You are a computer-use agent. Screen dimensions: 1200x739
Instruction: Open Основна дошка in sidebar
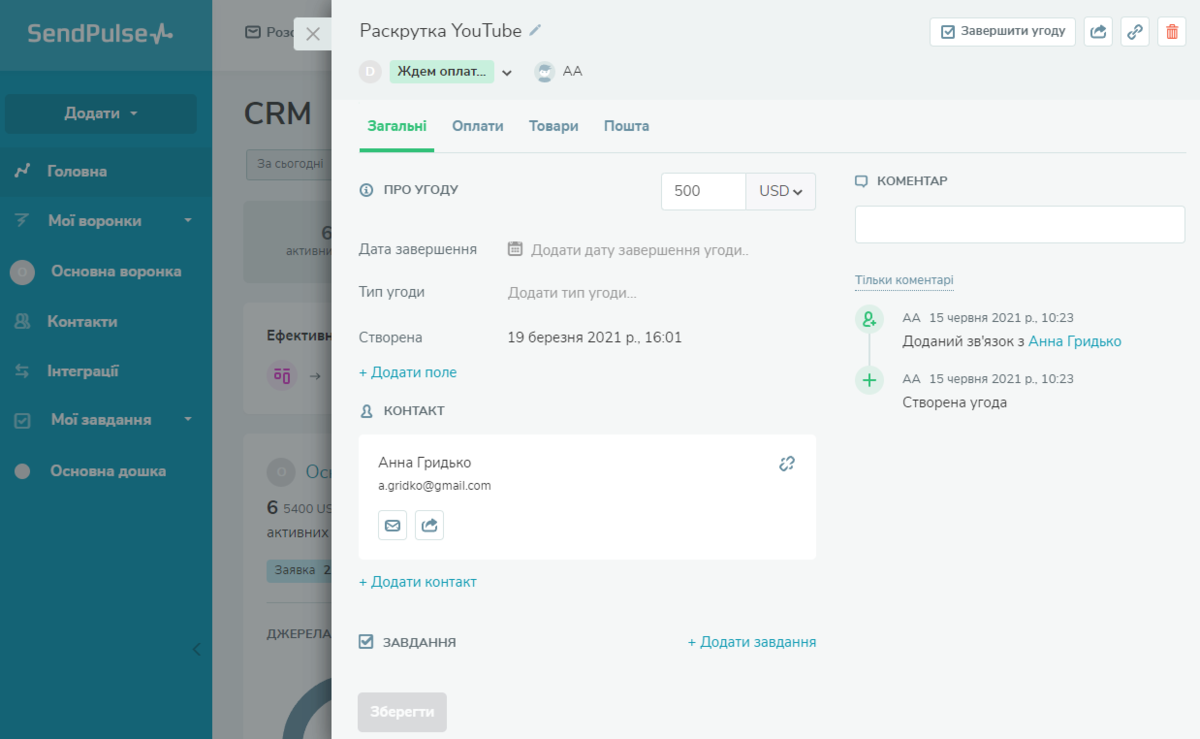pyautogui.click(x=106, y=471)
